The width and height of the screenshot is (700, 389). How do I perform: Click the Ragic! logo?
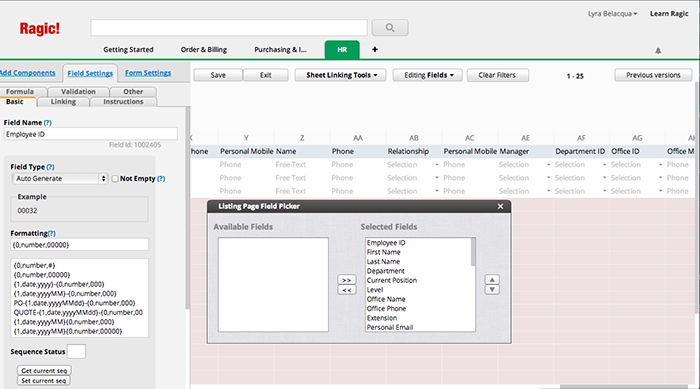[39, 29]
